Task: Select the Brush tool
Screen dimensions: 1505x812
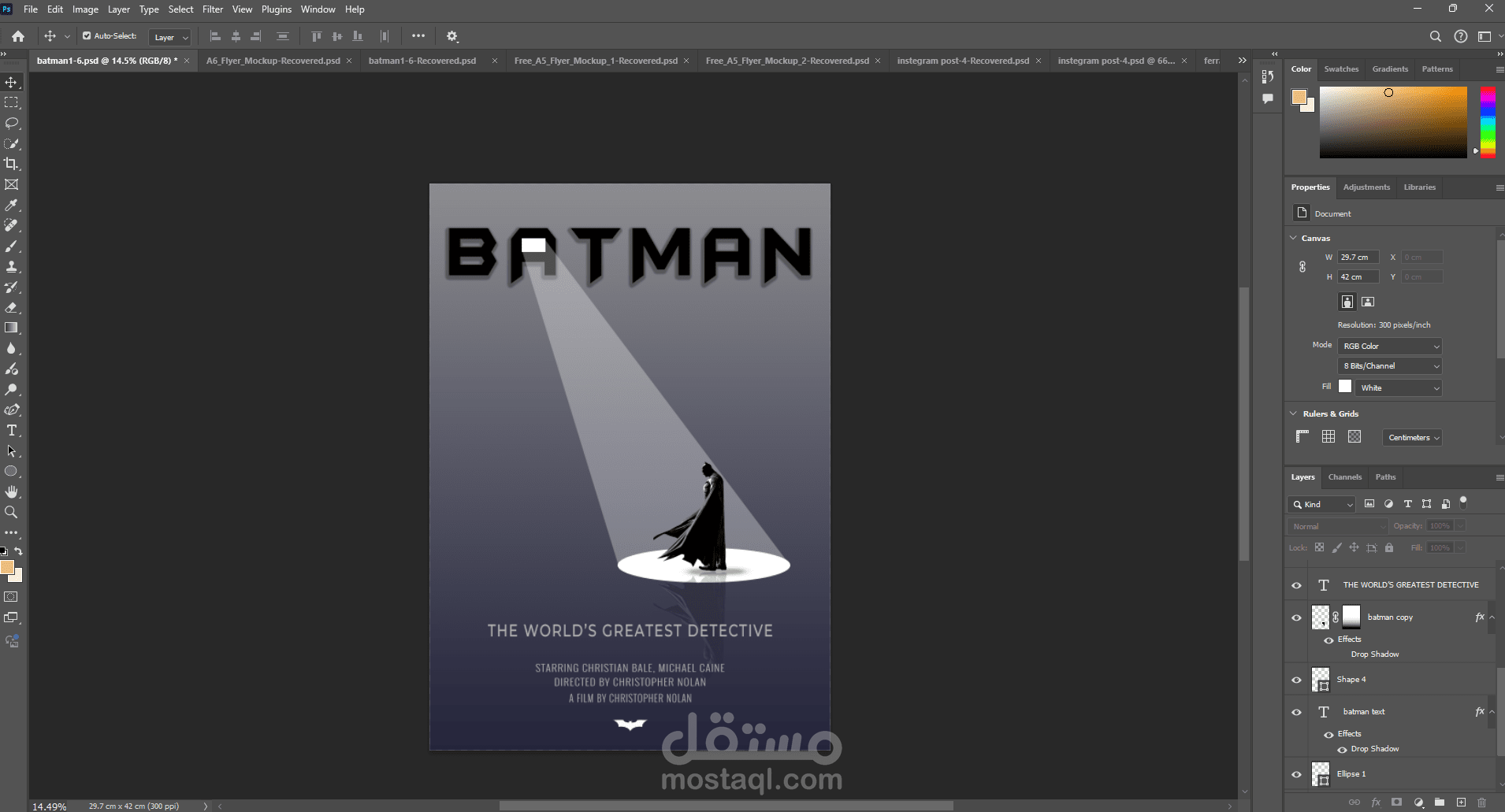Action: (x=12, y=246)
